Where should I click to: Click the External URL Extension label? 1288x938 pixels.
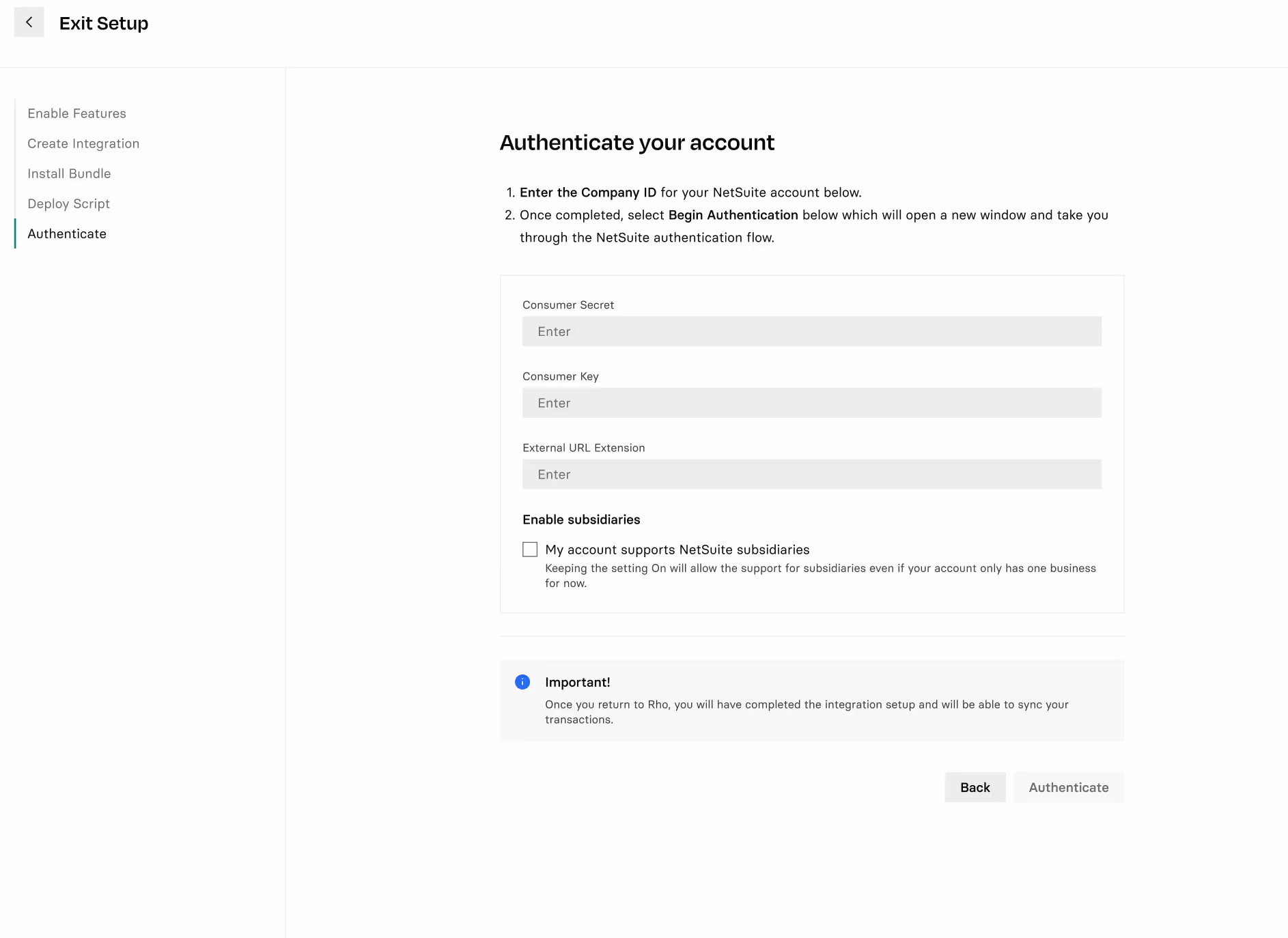coord(584,448)
